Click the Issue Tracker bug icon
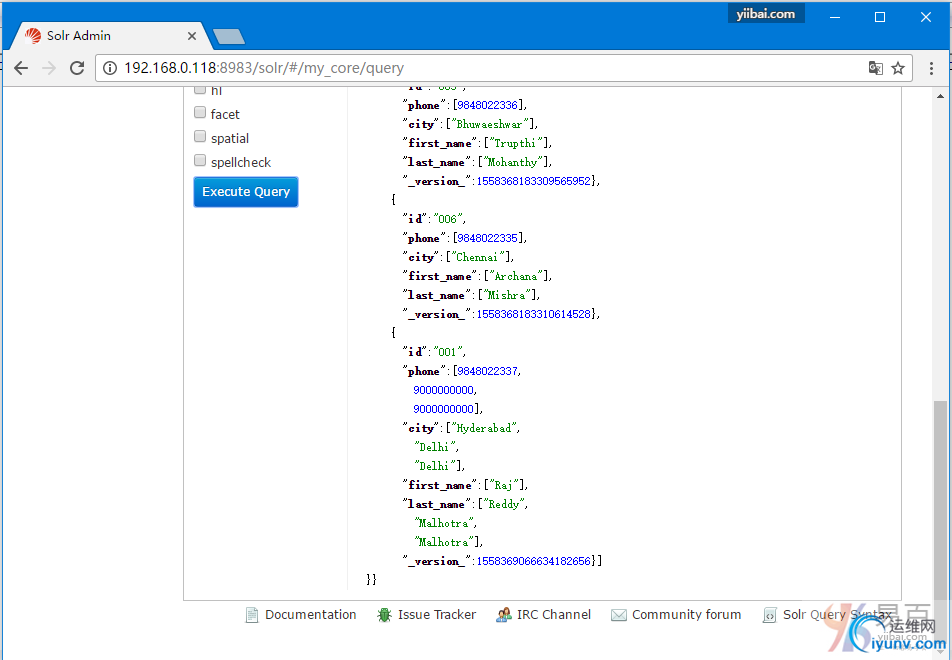952x660 pixels. [x=384, y=615]
